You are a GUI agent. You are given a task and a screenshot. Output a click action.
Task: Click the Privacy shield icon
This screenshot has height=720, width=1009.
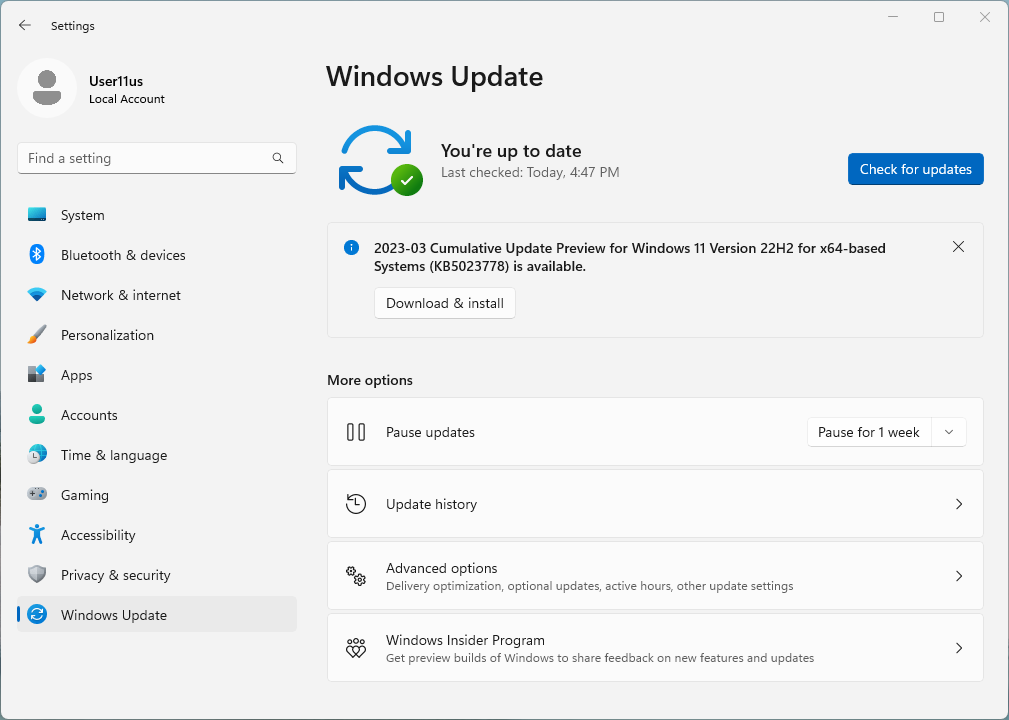[x=37, y=574]
